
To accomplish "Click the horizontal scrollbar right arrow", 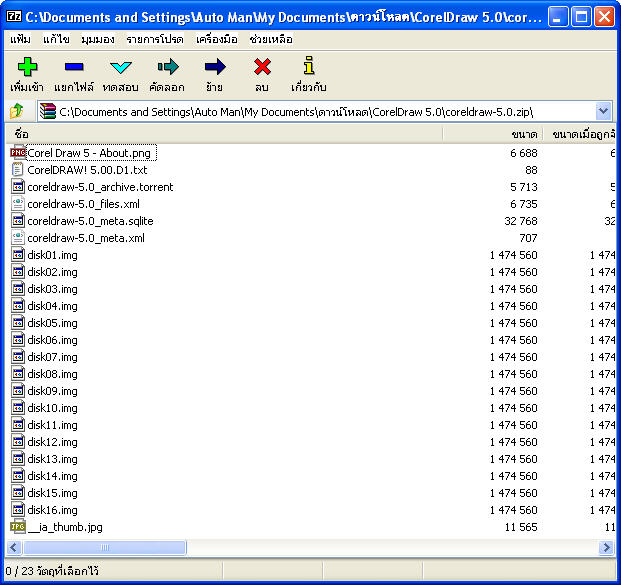I will 606,547.
